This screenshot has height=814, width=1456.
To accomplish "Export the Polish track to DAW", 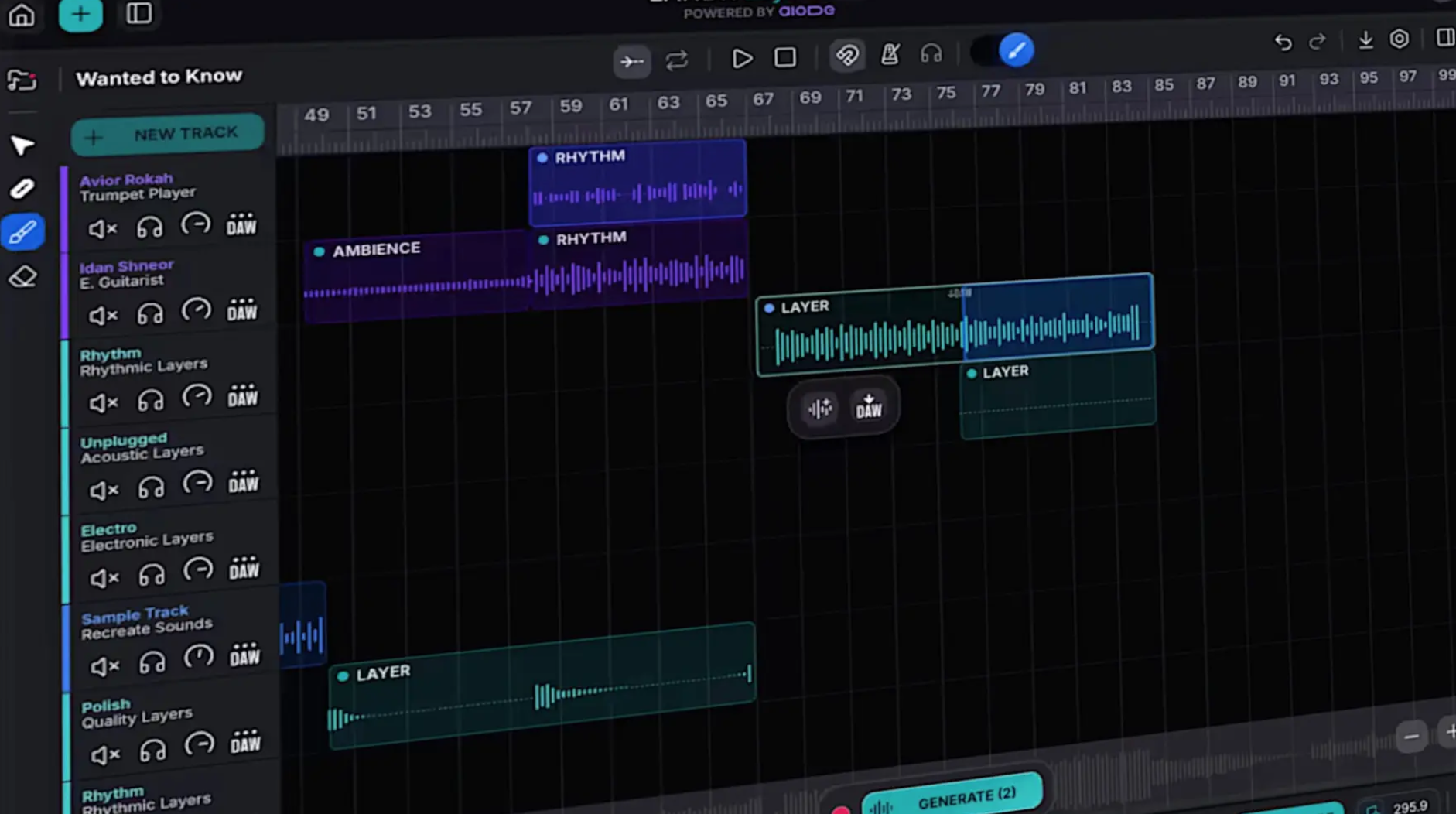I will pyautogui.click(x=246, y=743).
